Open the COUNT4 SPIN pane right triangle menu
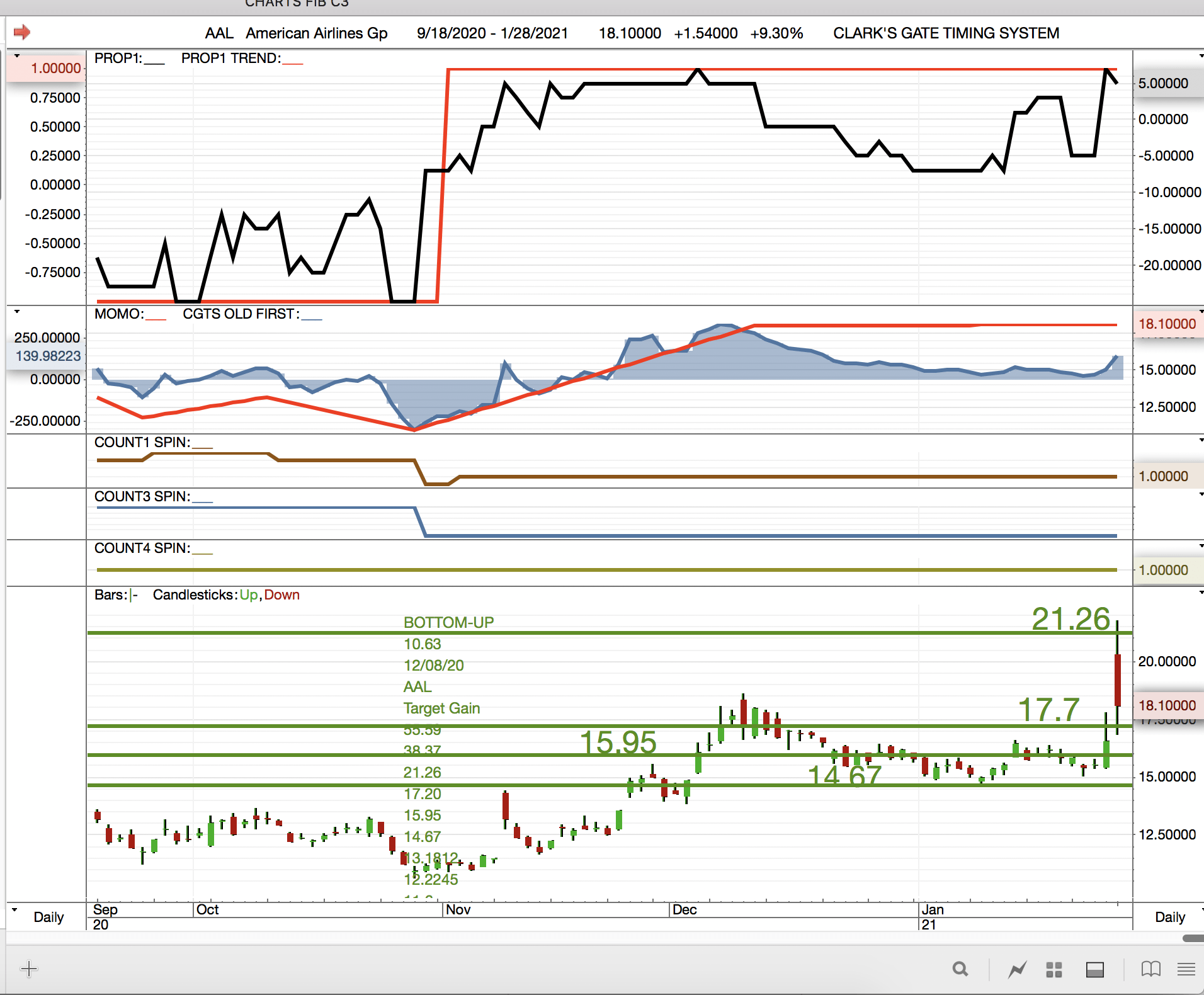The height and width of the screenshot is (995, 1204). [1201, 546]
